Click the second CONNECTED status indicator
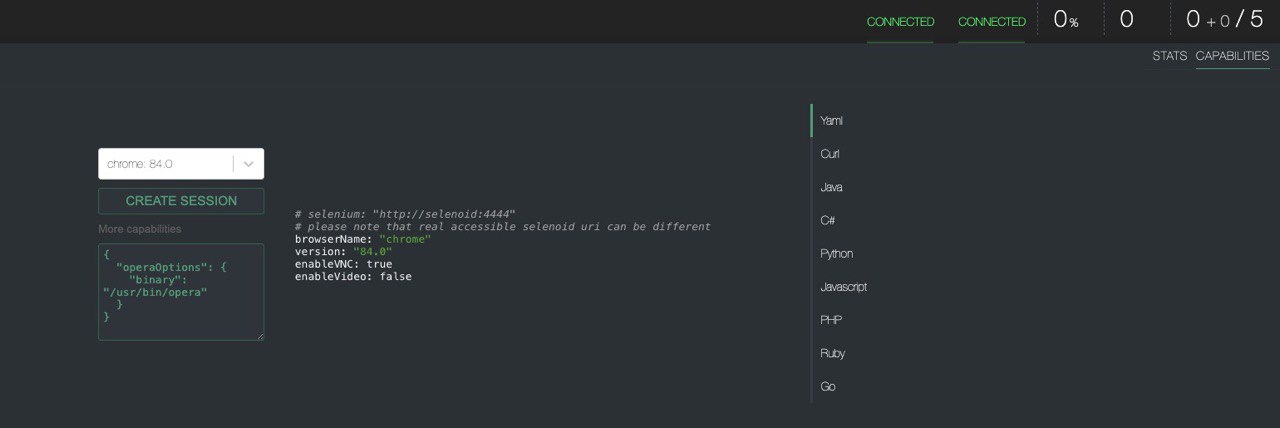The height and width of the screenshot is (428, 1280). tap(991, 22)
